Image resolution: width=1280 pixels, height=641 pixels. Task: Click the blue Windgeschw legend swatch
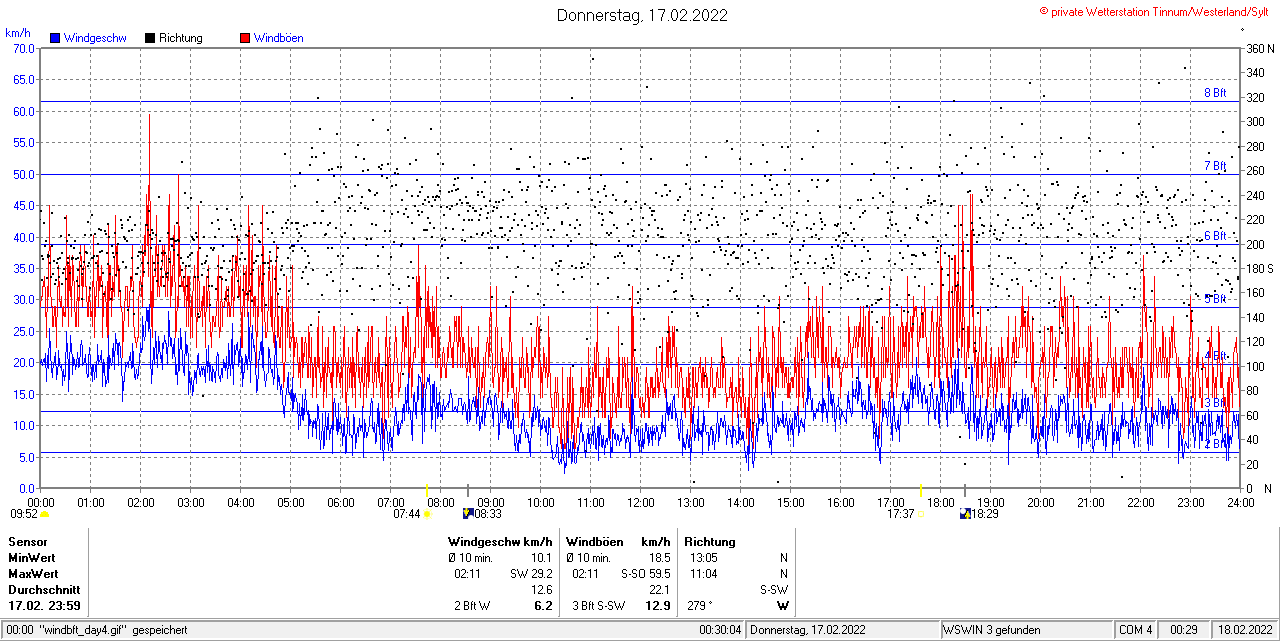point(54,38)
